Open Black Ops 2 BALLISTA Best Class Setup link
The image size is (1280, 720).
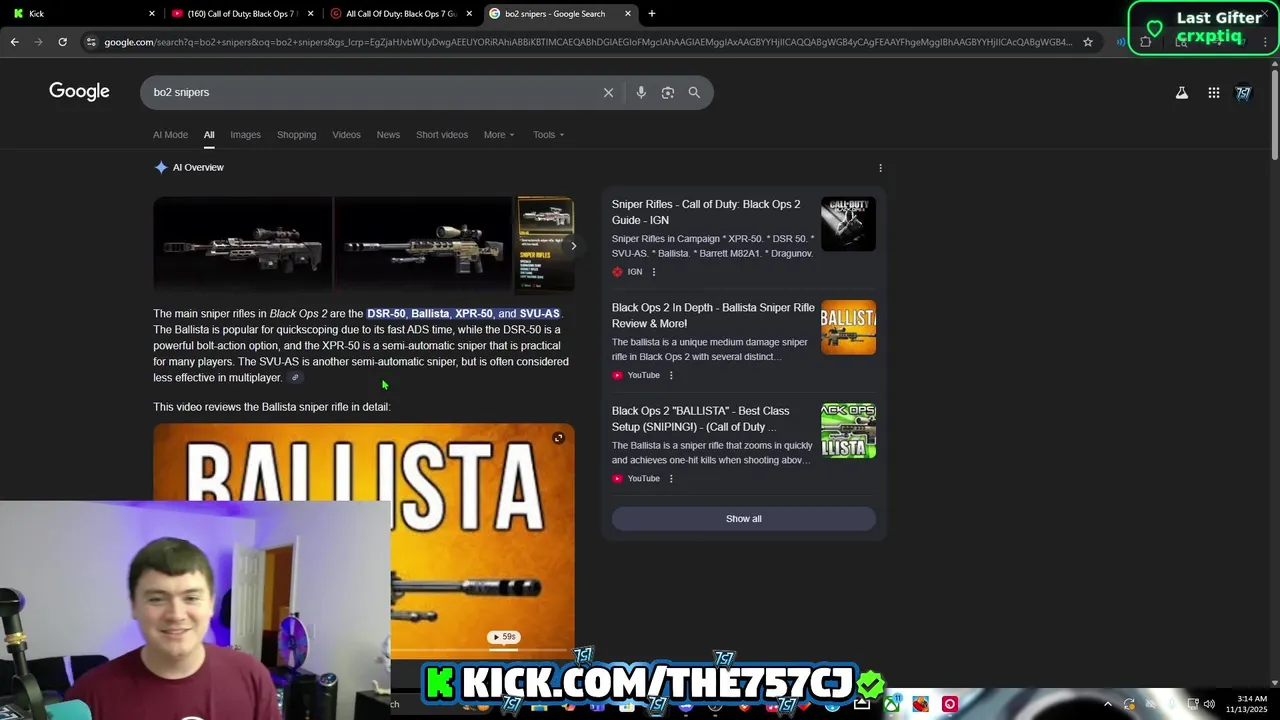[700, 418]
